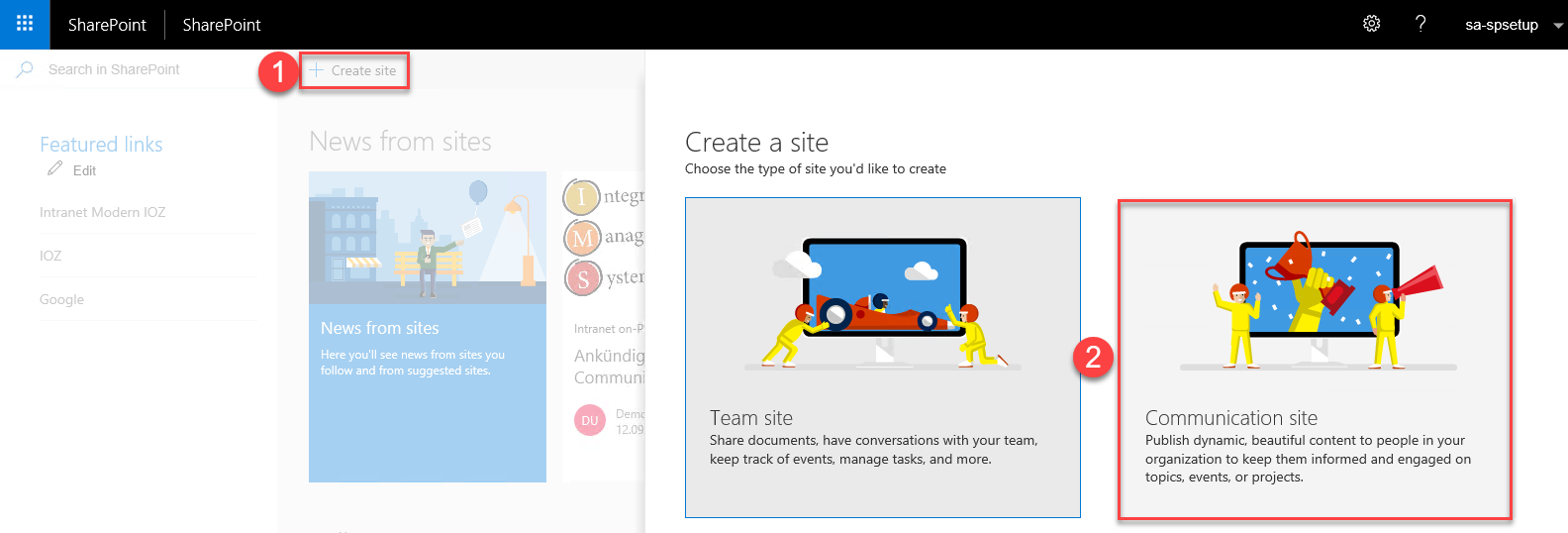Click the Create a site panel heading
This screenshot has height=533, width=1568.
pos(756,143)
